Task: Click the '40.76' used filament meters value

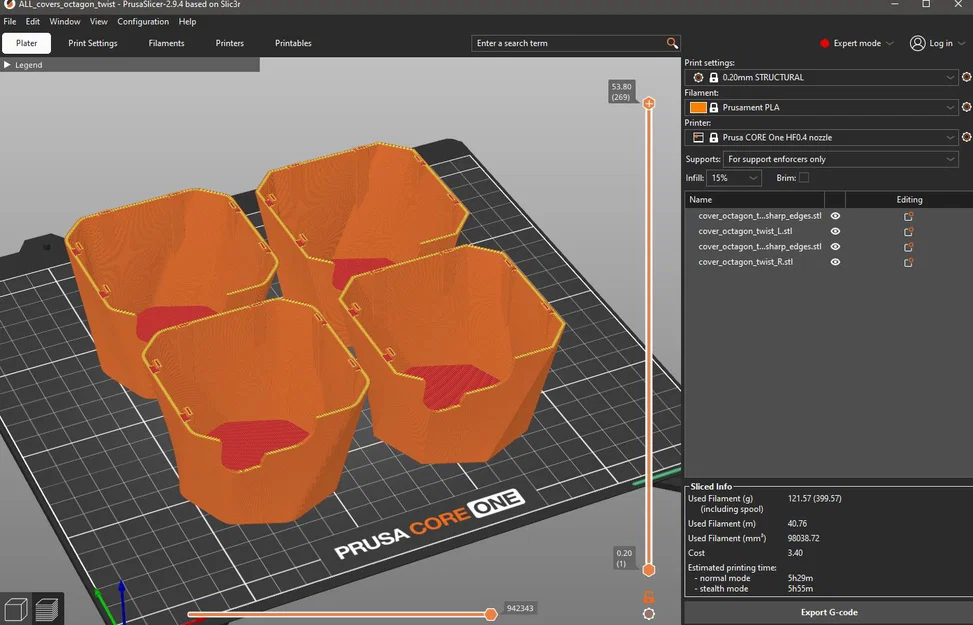Action: point(797,524)
